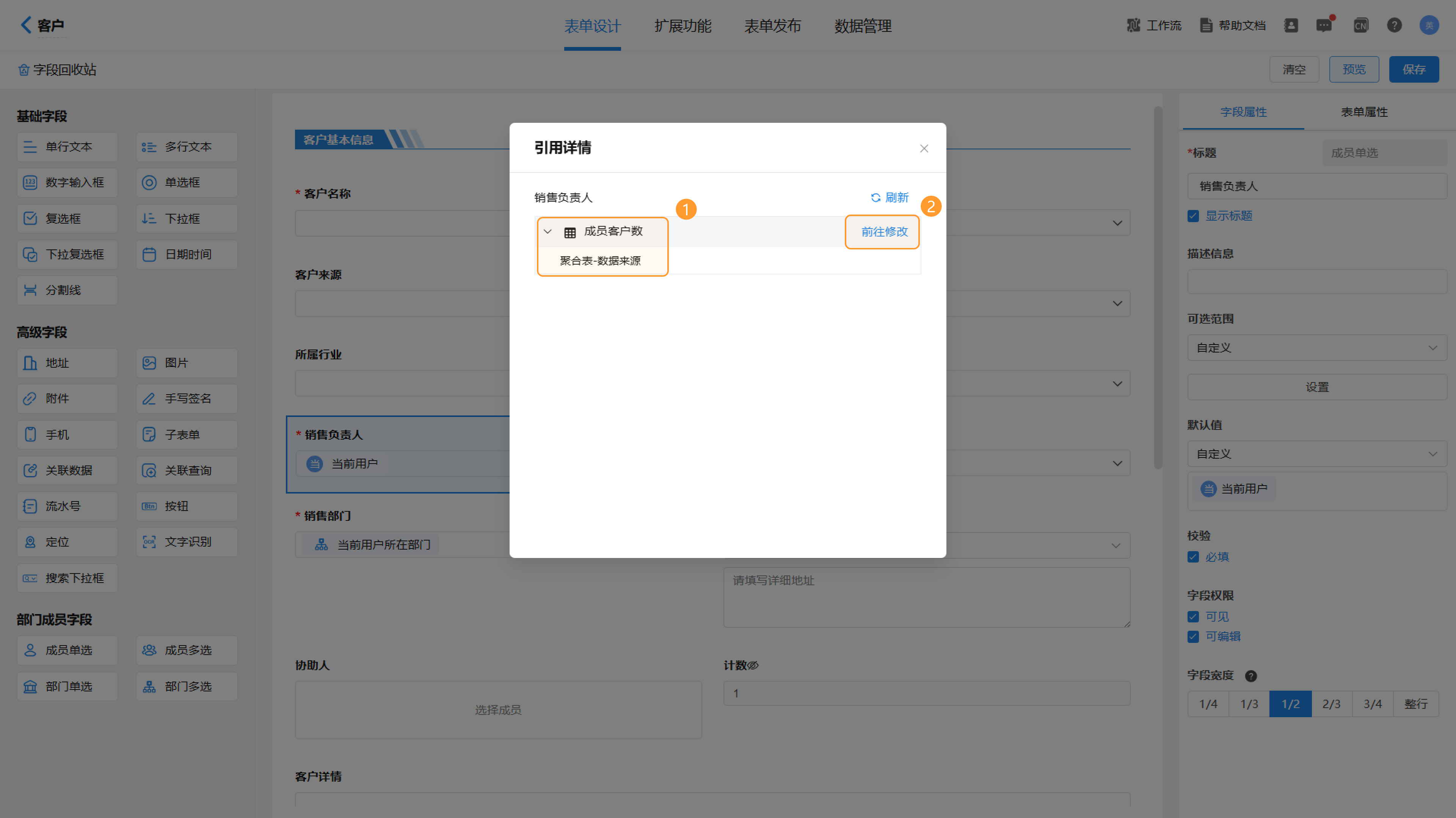This screenshot has height=818, width=1456.
Task: Click the 保存 save button
Action: pyautogui.click(x=1413, y=69)
